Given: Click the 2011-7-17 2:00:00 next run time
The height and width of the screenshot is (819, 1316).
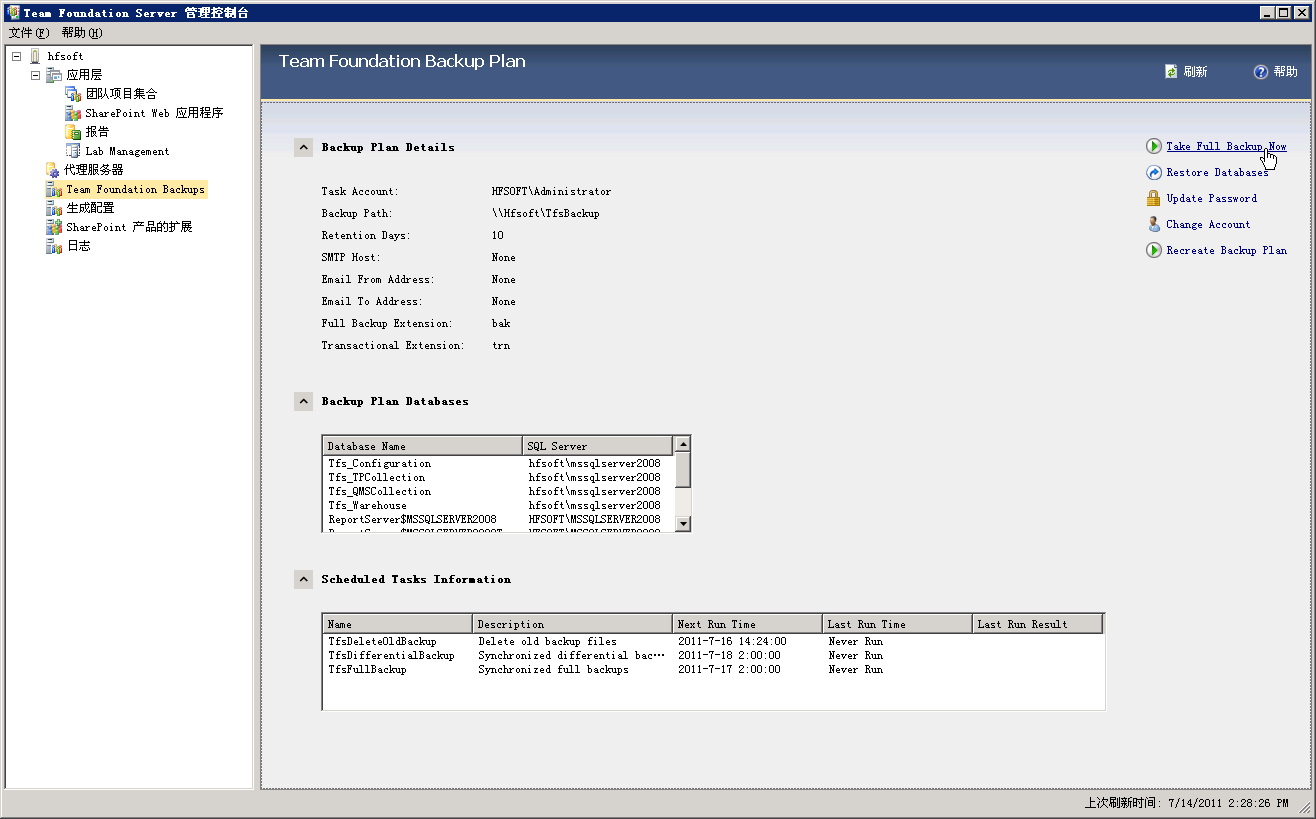Looking at the screenshot, I should click(729, 670).
